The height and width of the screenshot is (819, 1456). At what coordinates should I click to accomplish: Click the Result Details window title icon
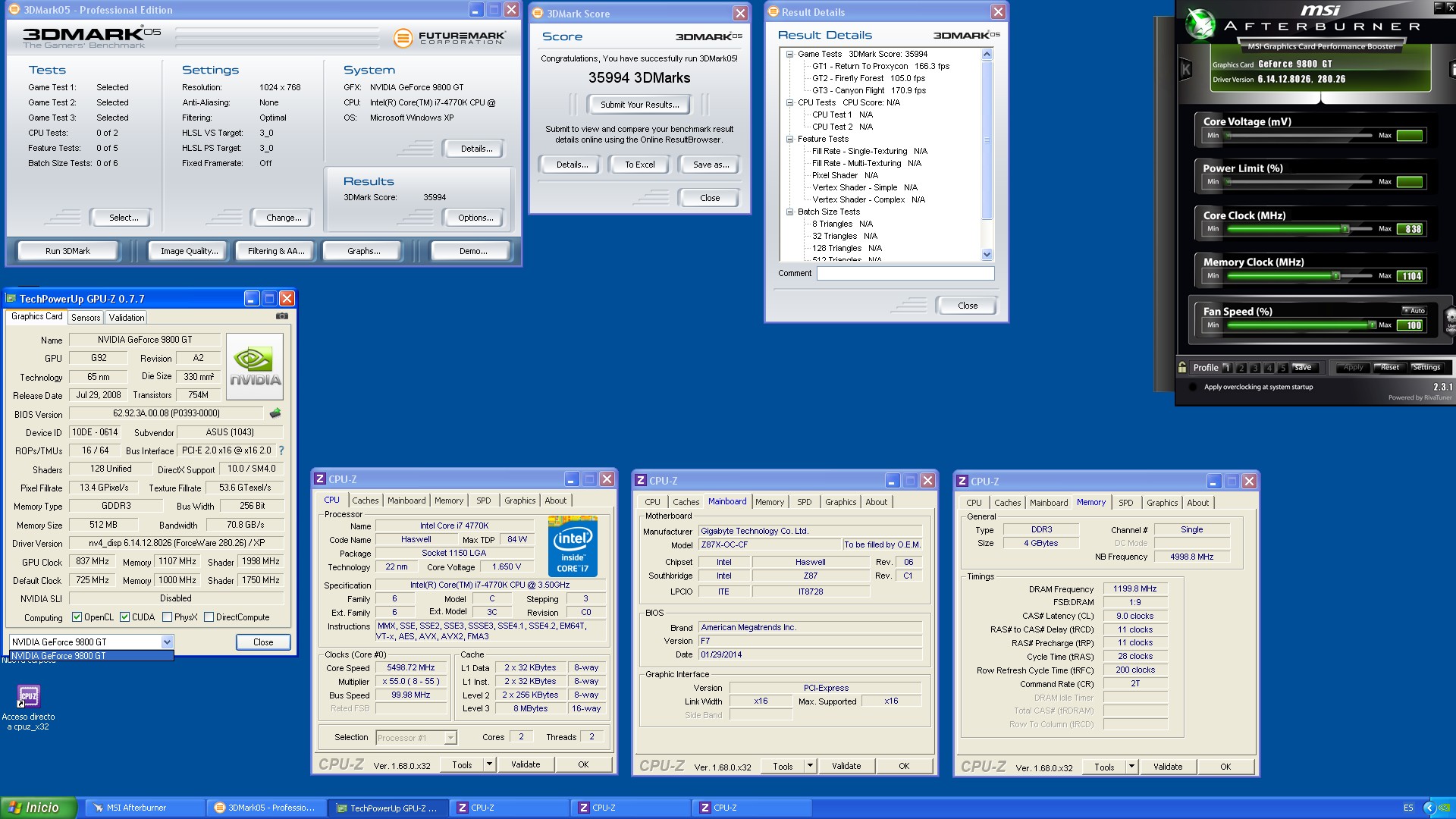[773, 12]
